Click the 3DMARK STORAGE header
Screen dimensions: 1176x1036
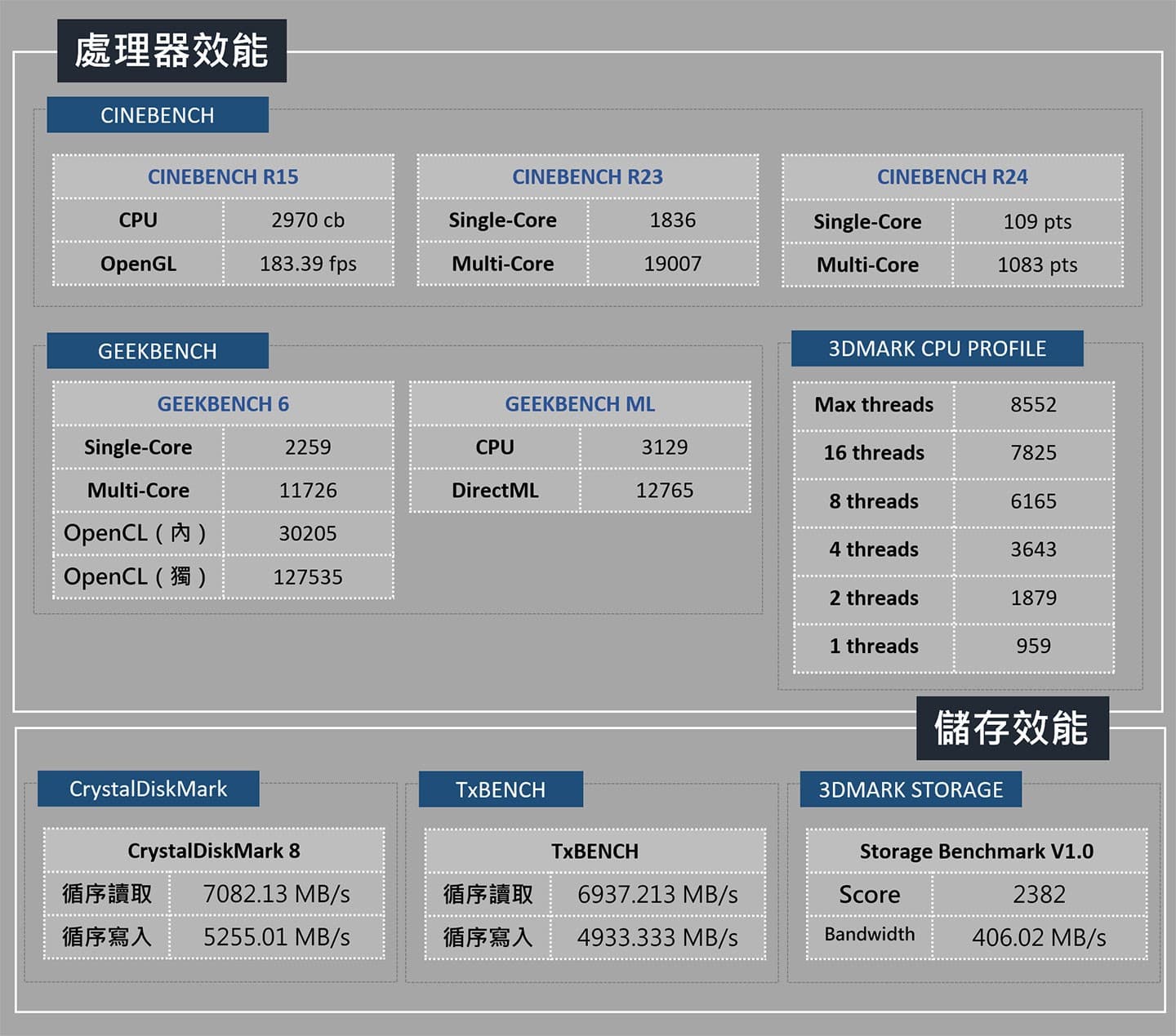[911, 789]
